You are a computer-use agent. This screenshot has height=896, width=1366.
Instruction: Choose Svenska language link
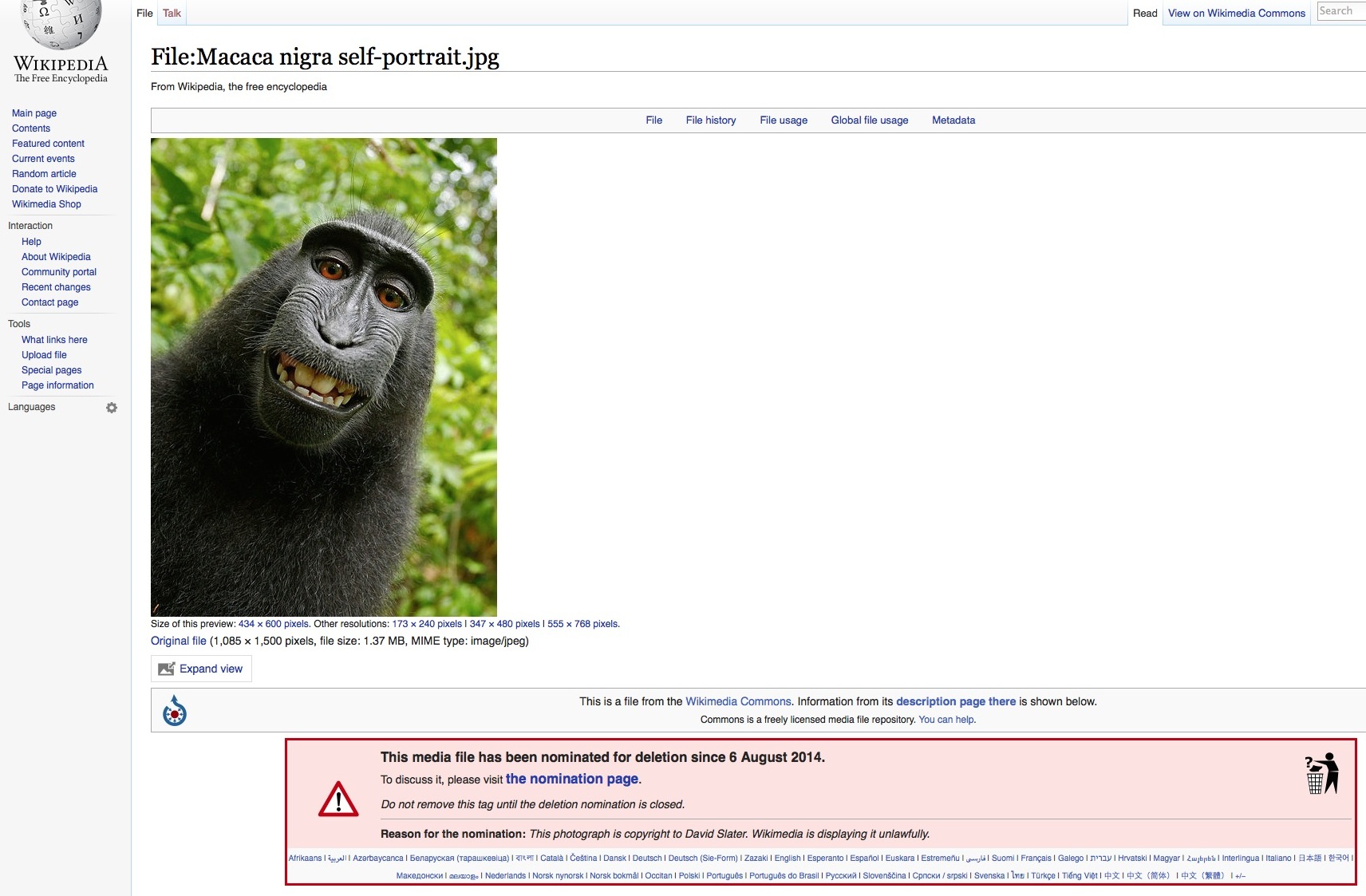click(x=989, y=876)
